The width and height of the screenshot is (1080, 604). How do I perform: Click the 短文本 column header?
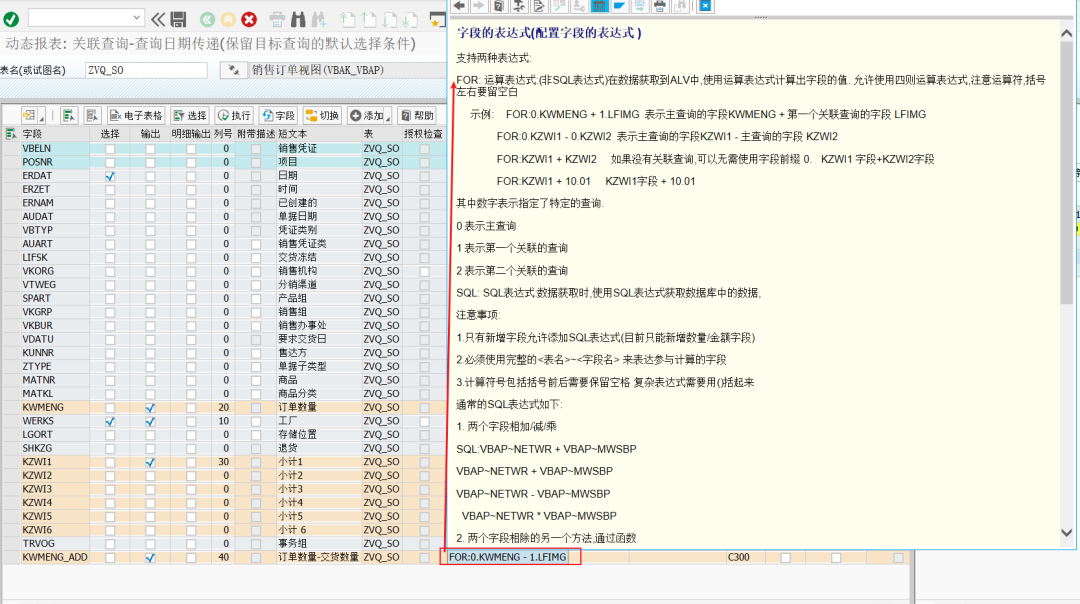318,134
